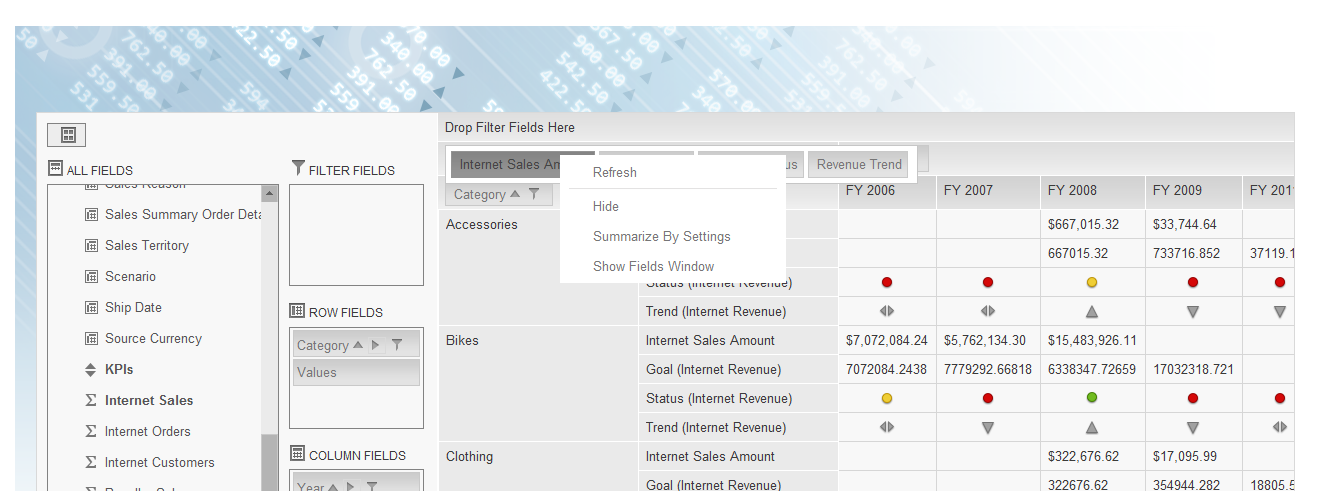This screenshot has height=491, width=1322.
Task: Click the ROW FIELDS header icon
Action: pyautogui.click(x=297, y=311)
